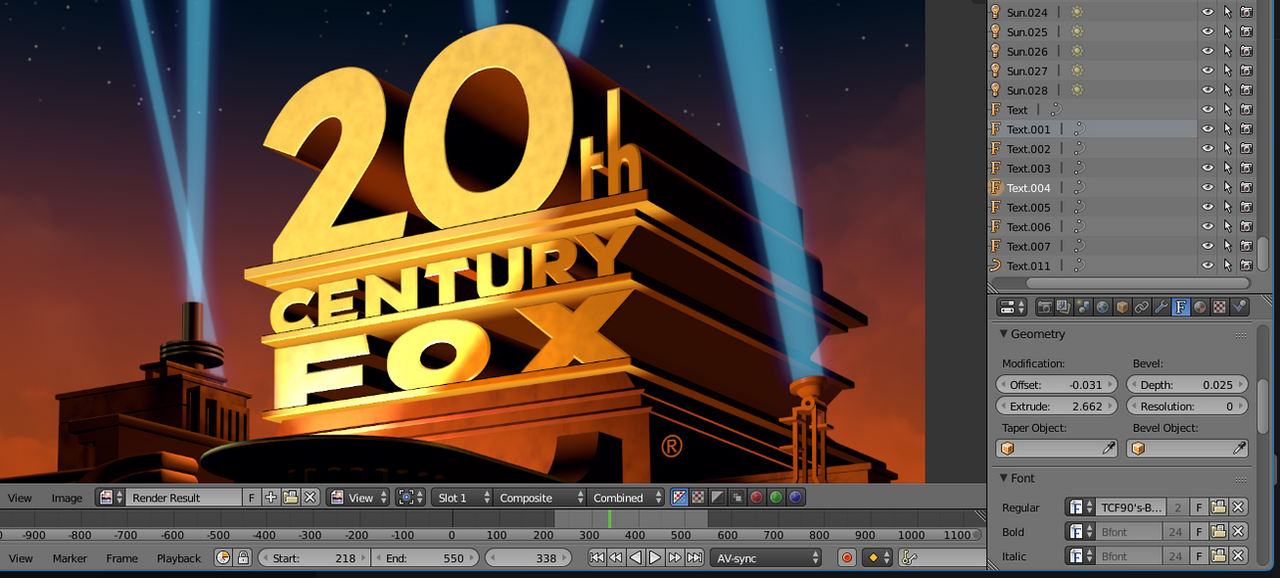Image resolution: width=1280 pixels, height=578 pixels.
Task: Click the bevel Depth value field
Action: pos(1188,384)
